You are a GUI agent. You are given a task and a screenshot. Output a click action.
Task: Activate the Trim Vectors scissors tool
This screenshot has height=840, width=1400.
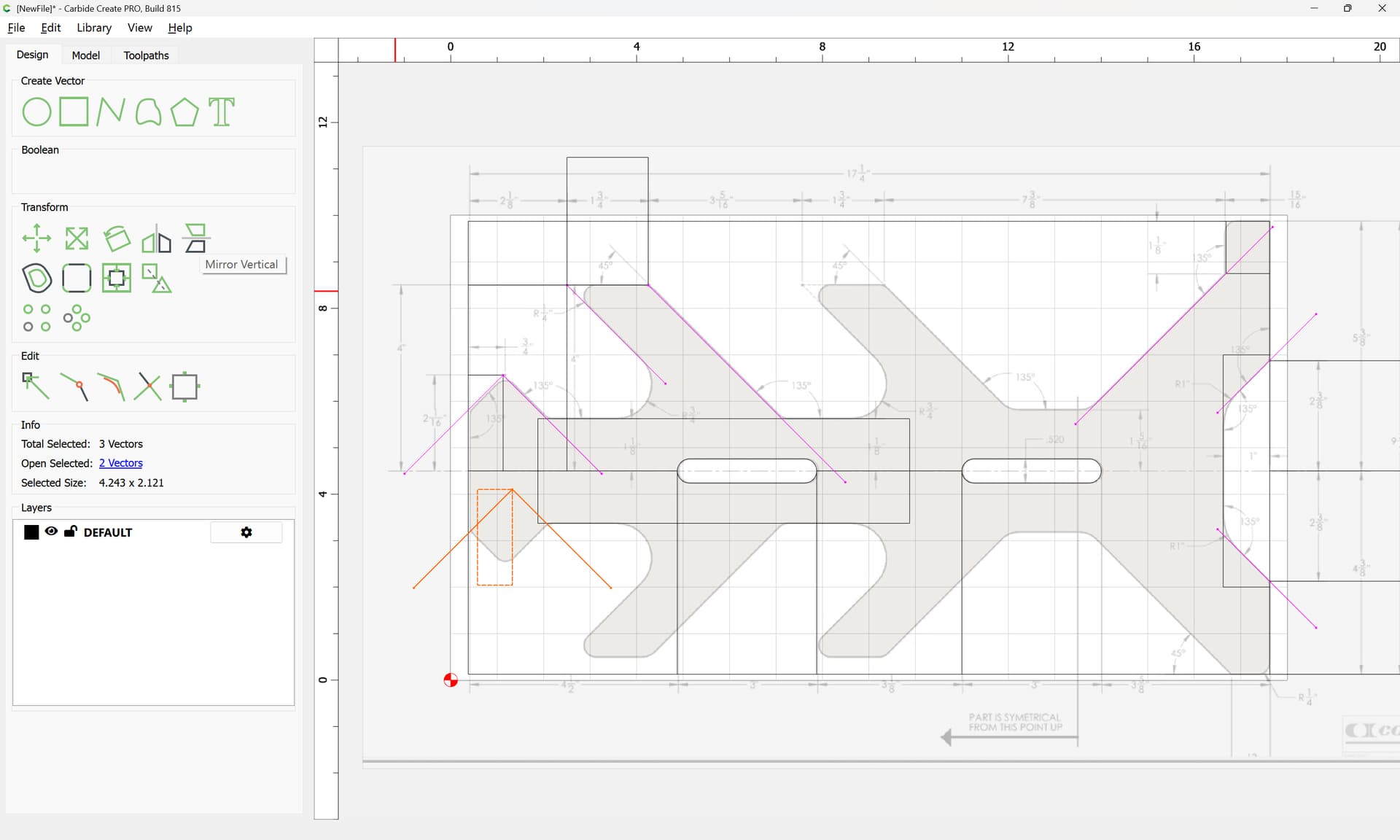pos(148,386)
